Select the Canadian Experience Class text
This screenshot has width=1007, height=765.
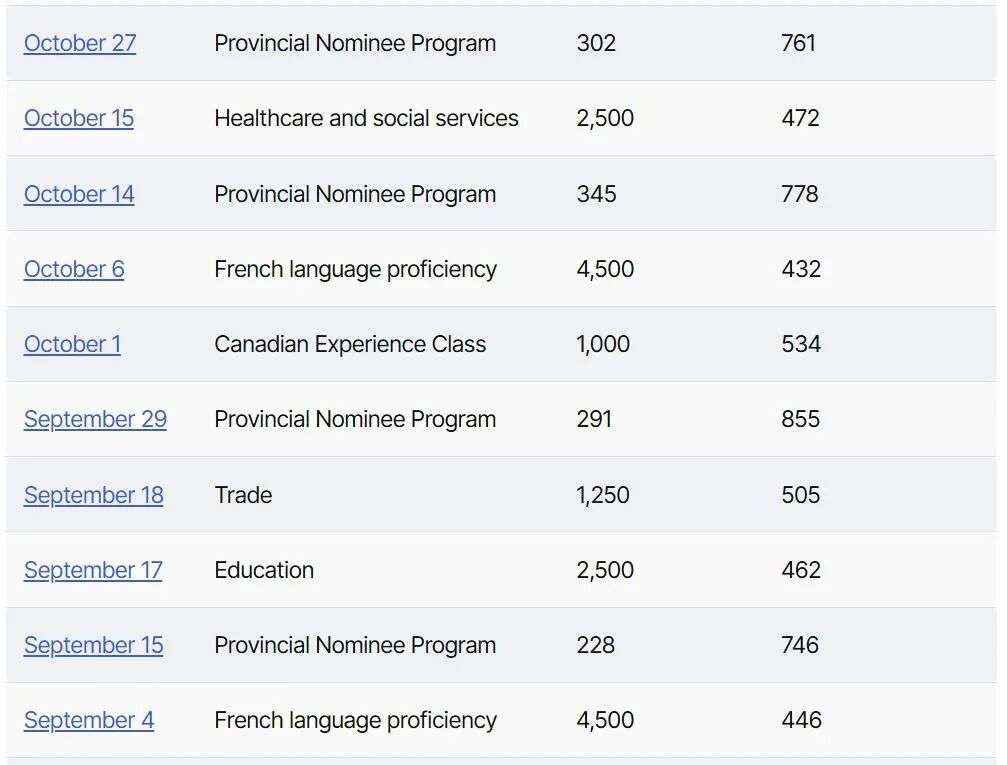coord(350,344)
